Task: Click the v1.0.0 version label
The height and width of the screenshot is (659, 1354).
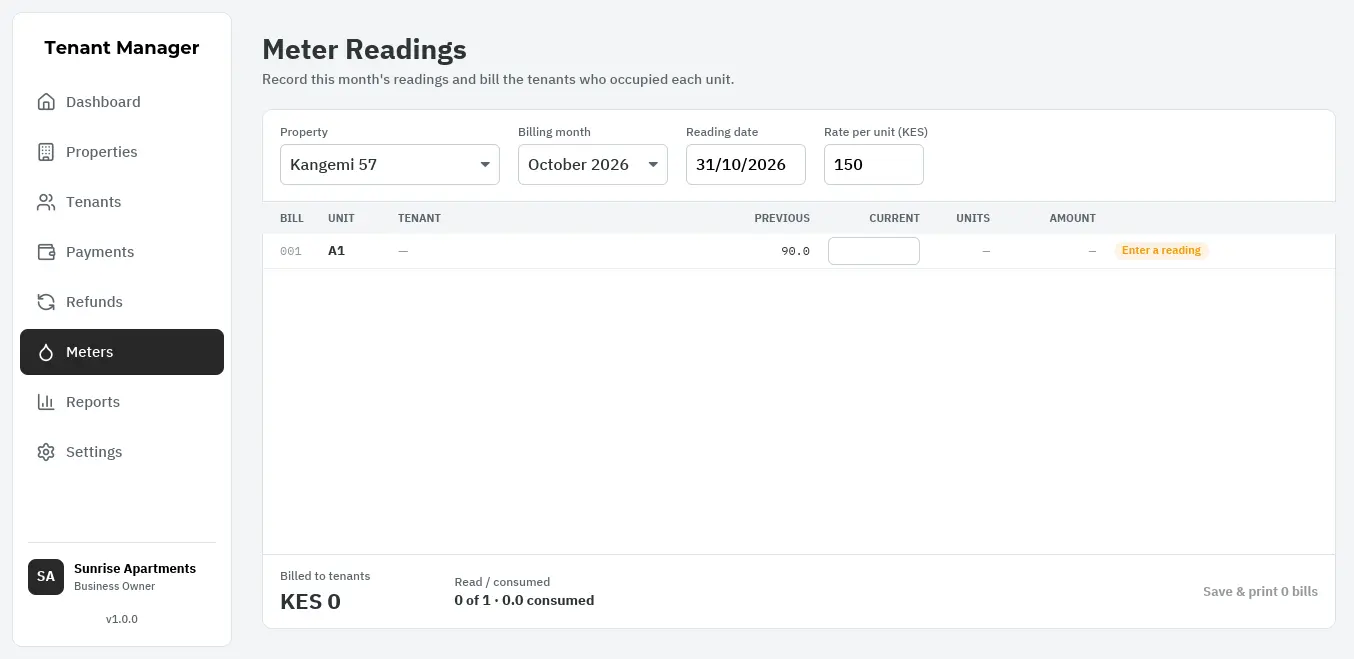Action: pyautogui.click(x=122, y=619)
